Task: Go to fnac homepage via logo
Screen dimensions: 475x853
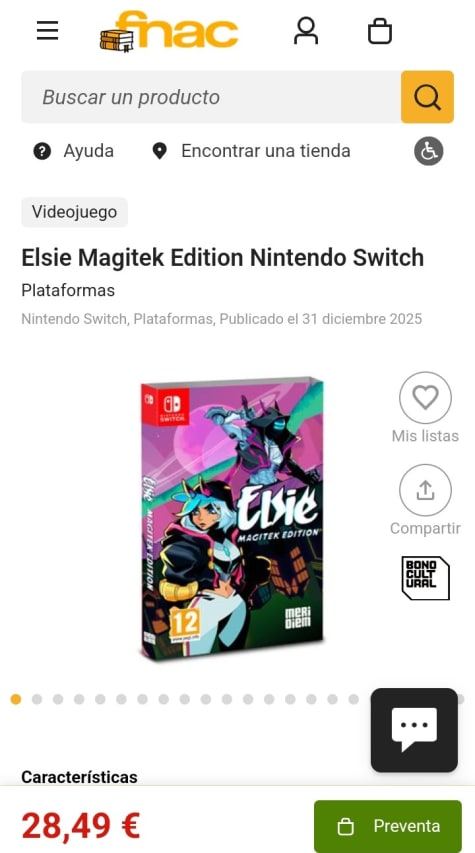Action: click(x=169, y=31)
